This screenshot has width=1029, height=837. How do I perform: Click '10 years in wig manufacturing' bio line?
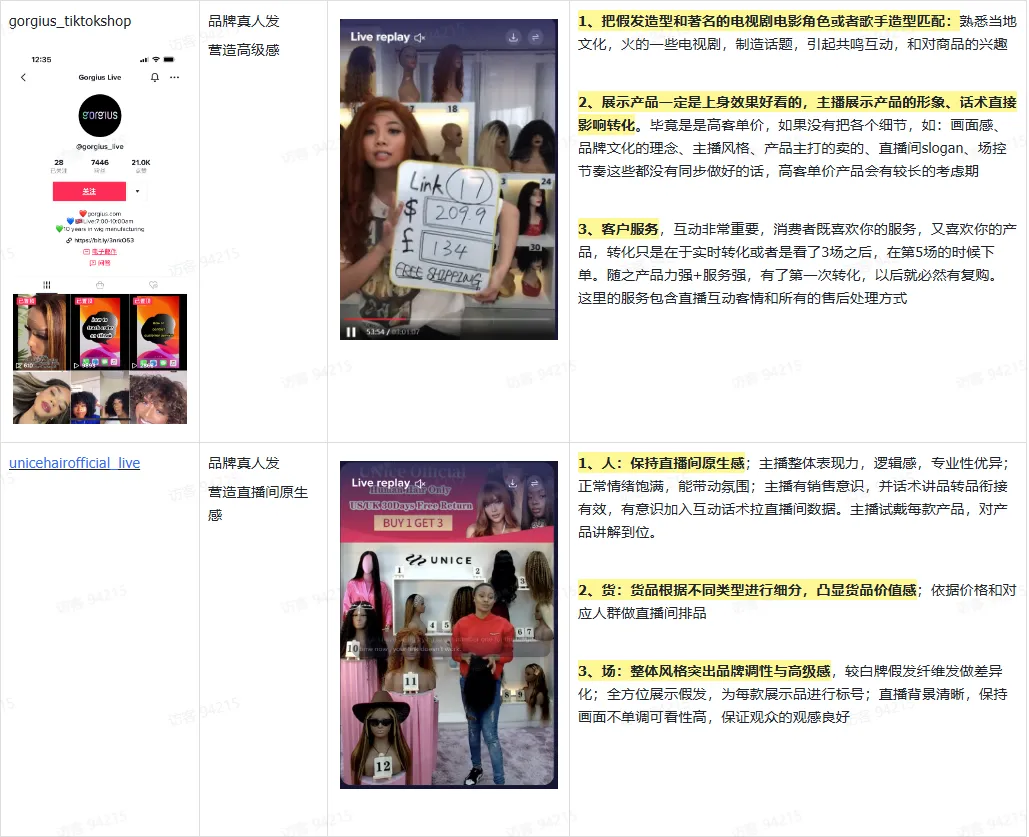[100, 229]
